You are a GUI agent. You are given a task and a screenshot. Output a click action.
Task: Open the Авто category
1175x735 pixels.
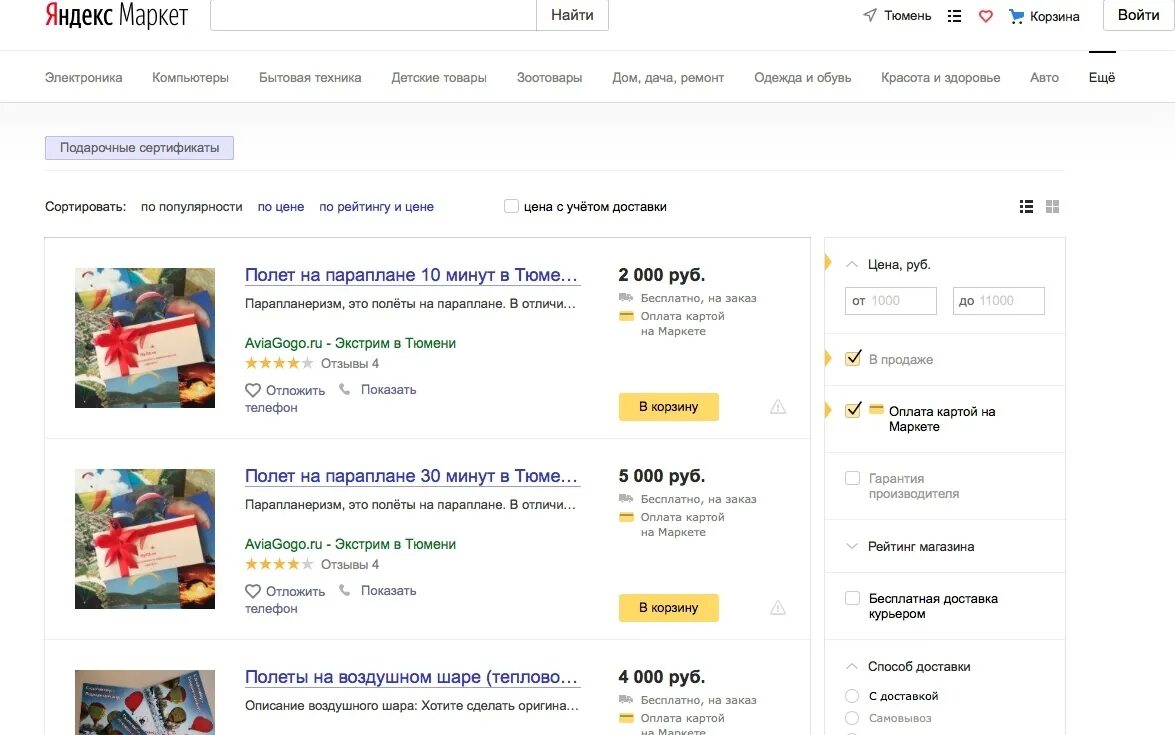1045,77
